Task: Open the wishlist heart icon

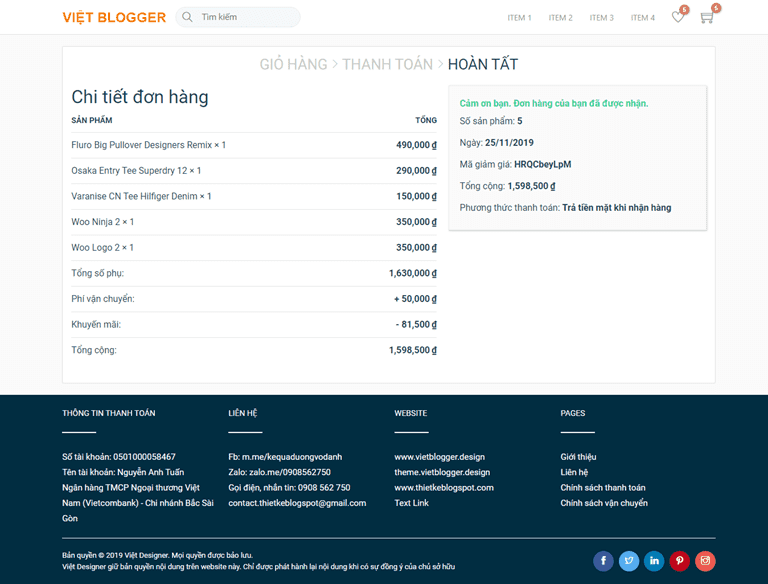Action: [678, 17]
